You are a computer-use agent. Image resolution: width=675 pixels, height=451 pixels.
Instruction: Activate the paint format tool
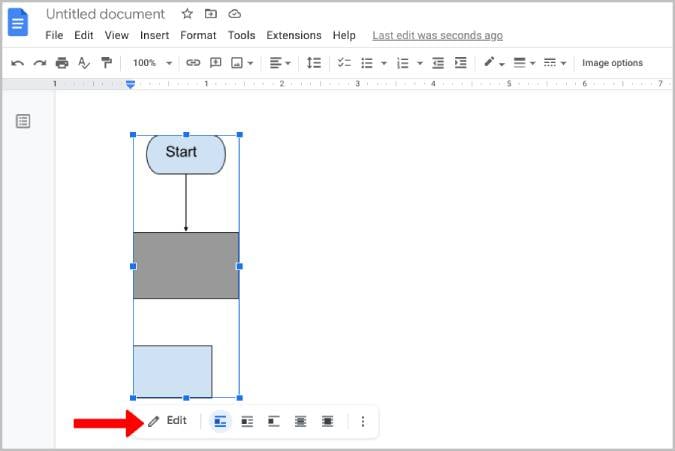106,63
